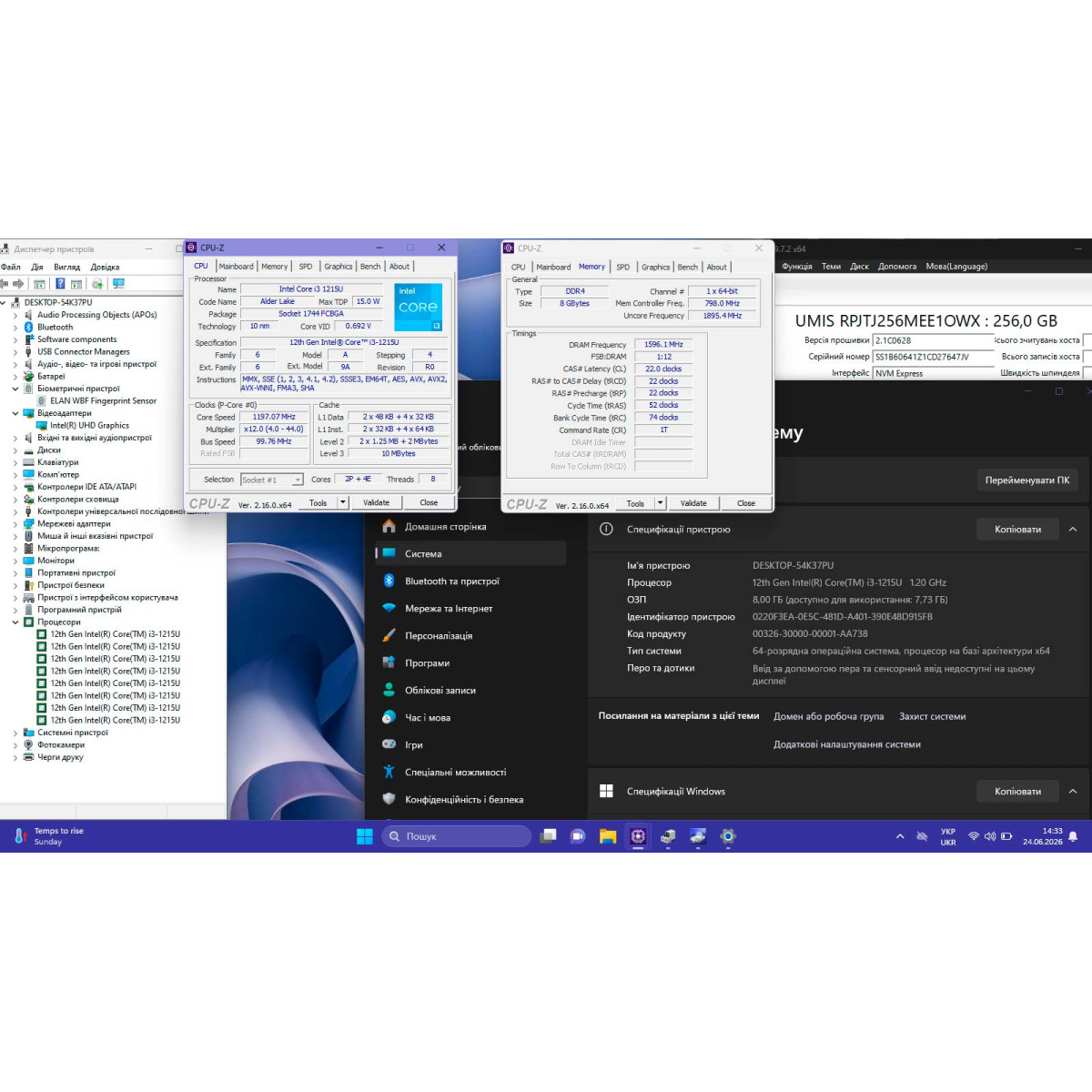1092x1092 pixels.
Task: Open the Мова(Language) menu in CrystalDiskInfo
Action: click(x=956, y=266)
